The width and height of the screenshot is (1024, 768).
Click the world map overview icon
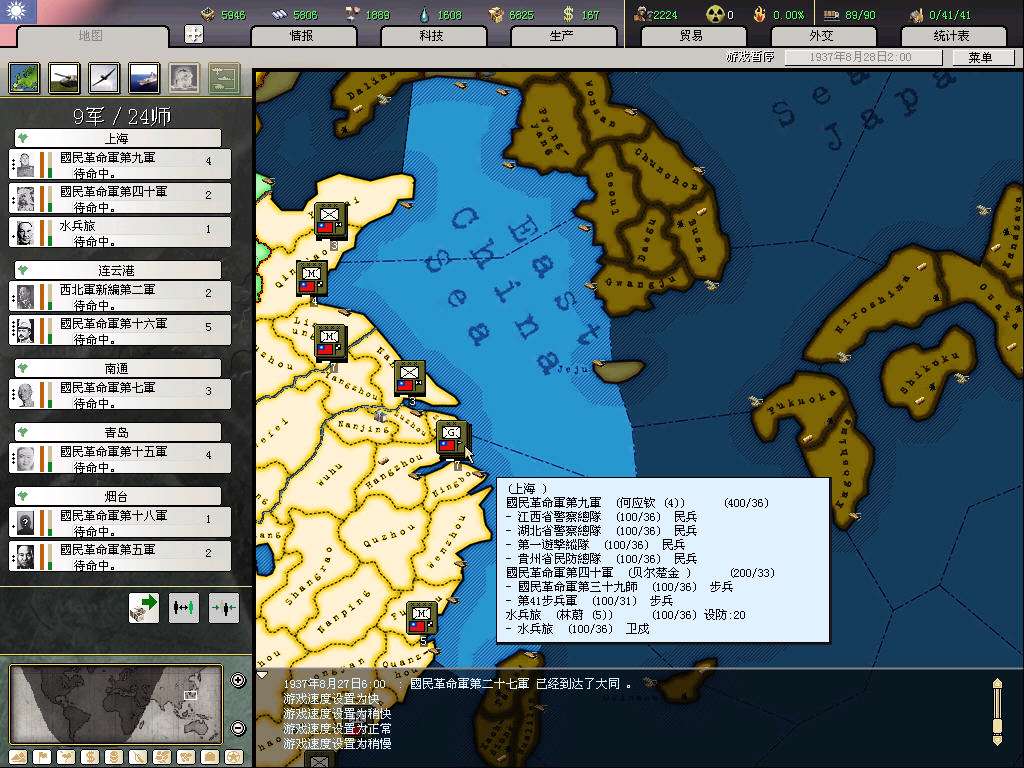point(24,78)
